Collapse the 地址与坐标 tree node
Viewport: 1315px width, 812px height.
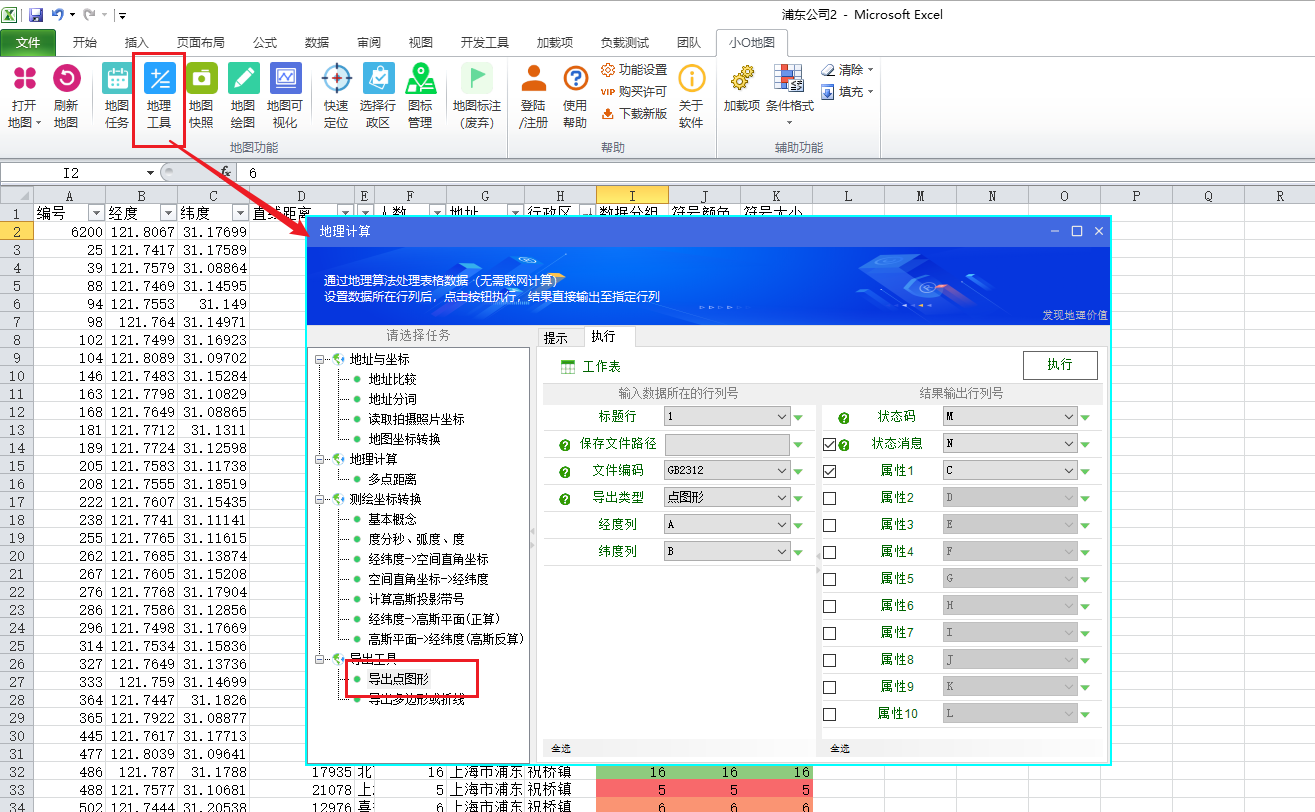(320, 359)
